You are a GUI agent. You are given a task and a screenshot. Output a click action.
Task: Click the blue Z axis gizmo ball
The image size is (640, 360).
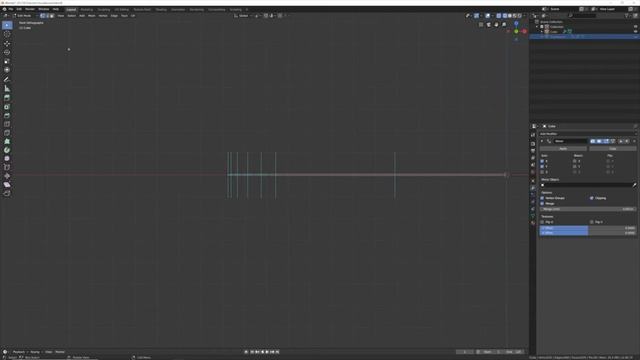516,24
